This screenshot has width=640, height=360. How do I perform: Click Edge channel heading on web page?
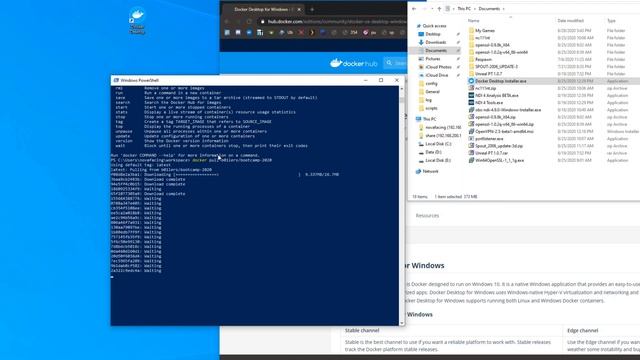(582, 331)
